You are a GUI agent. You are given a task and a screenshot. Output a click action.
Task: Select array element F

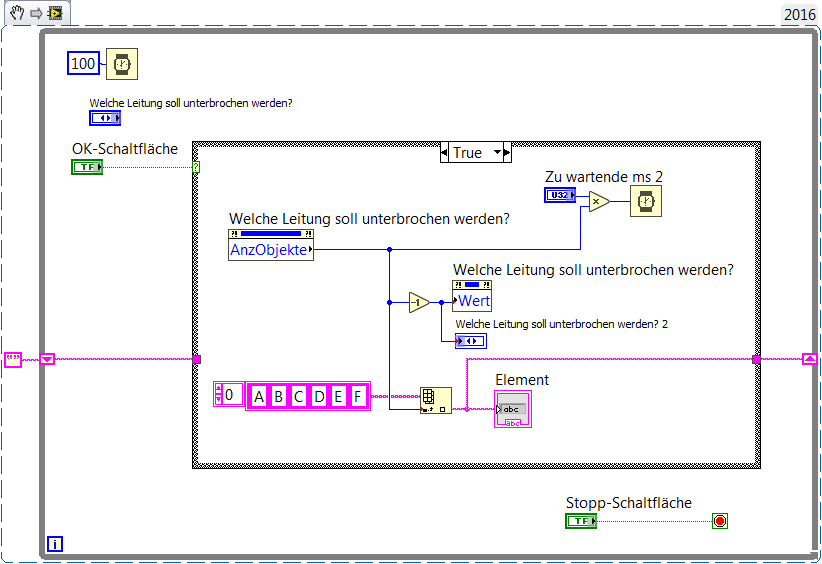point(358,396)
